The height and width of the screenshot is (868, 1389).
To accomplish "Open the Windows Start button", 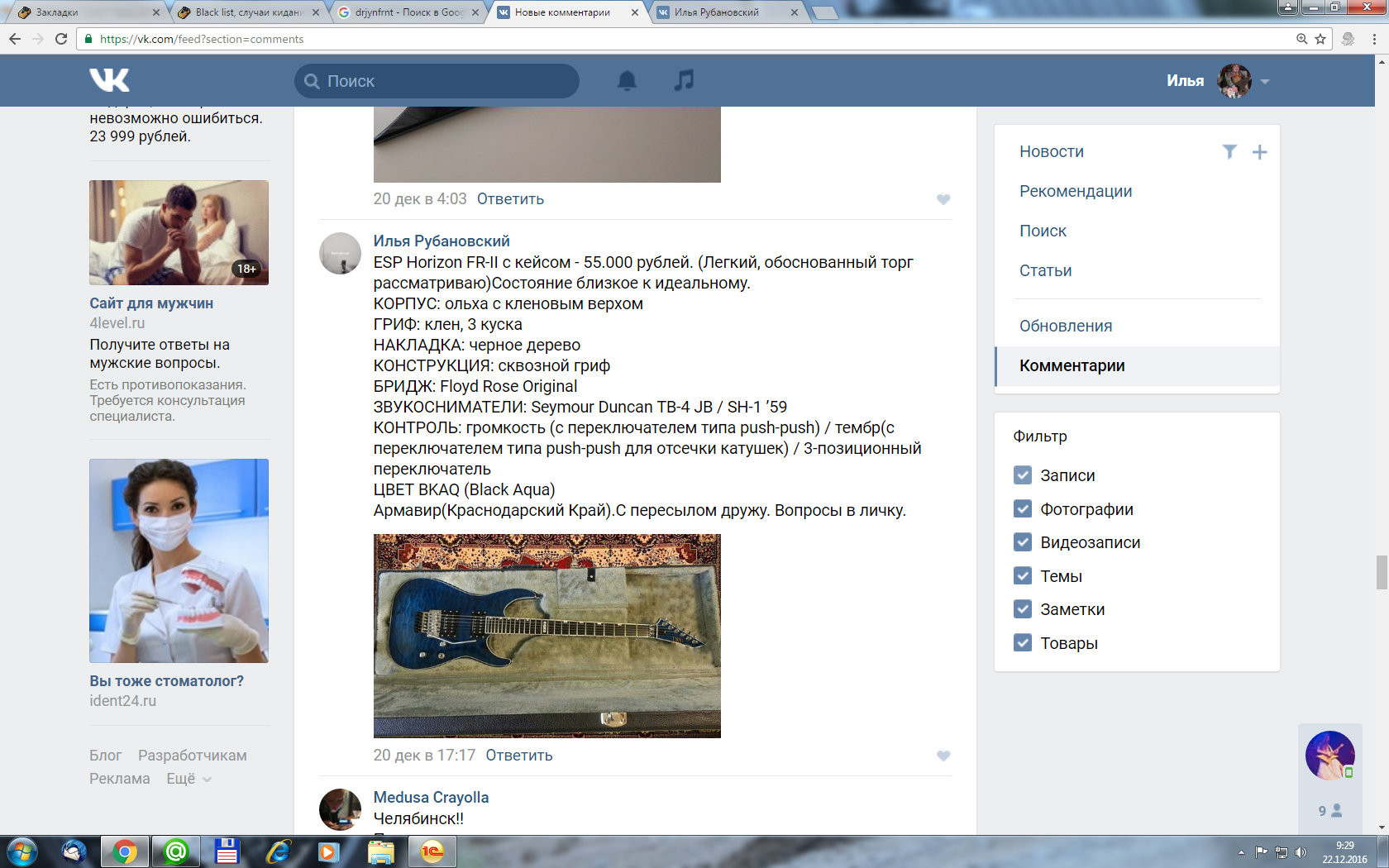I will tap(21, 852).
